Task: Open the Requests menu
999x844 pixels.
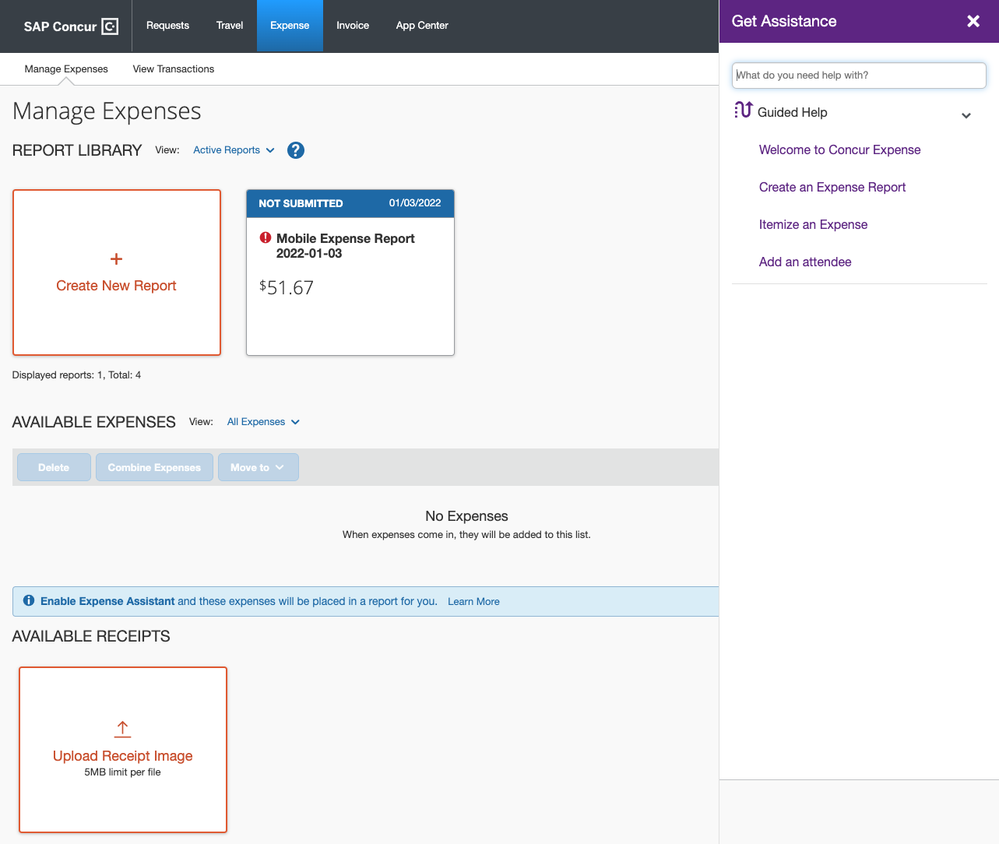Action: [168, 25]
